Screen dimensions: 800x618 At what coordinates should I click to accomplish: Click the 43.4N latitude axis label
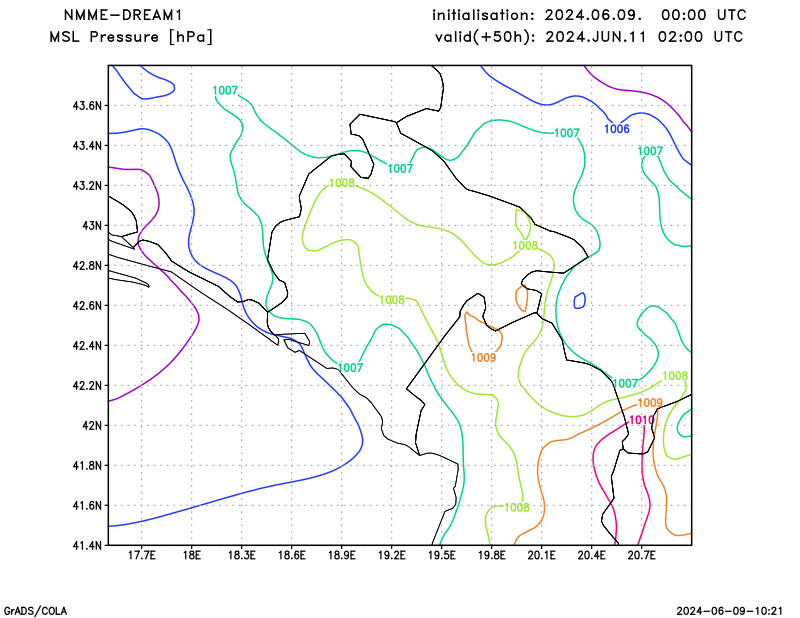coord(87,146)
